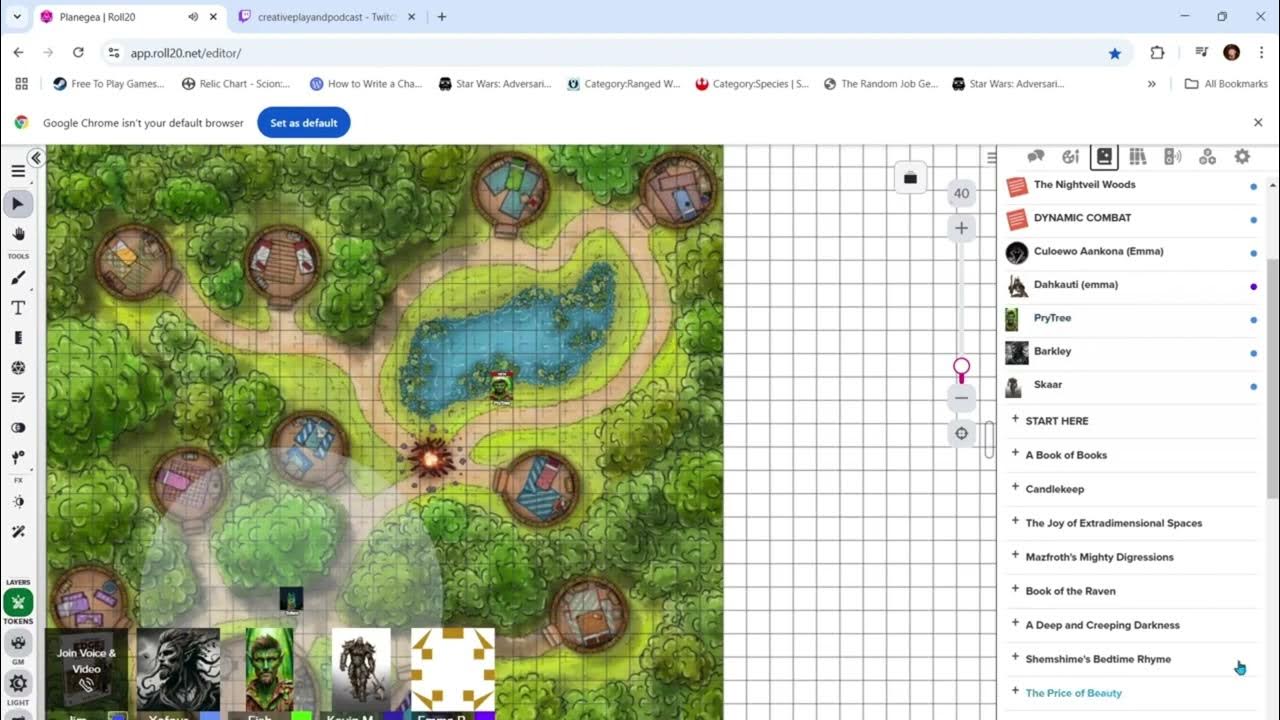Open the page toolbox briefcase button
This screenshot has width=1280, height=720.
[x=910, y=178]
